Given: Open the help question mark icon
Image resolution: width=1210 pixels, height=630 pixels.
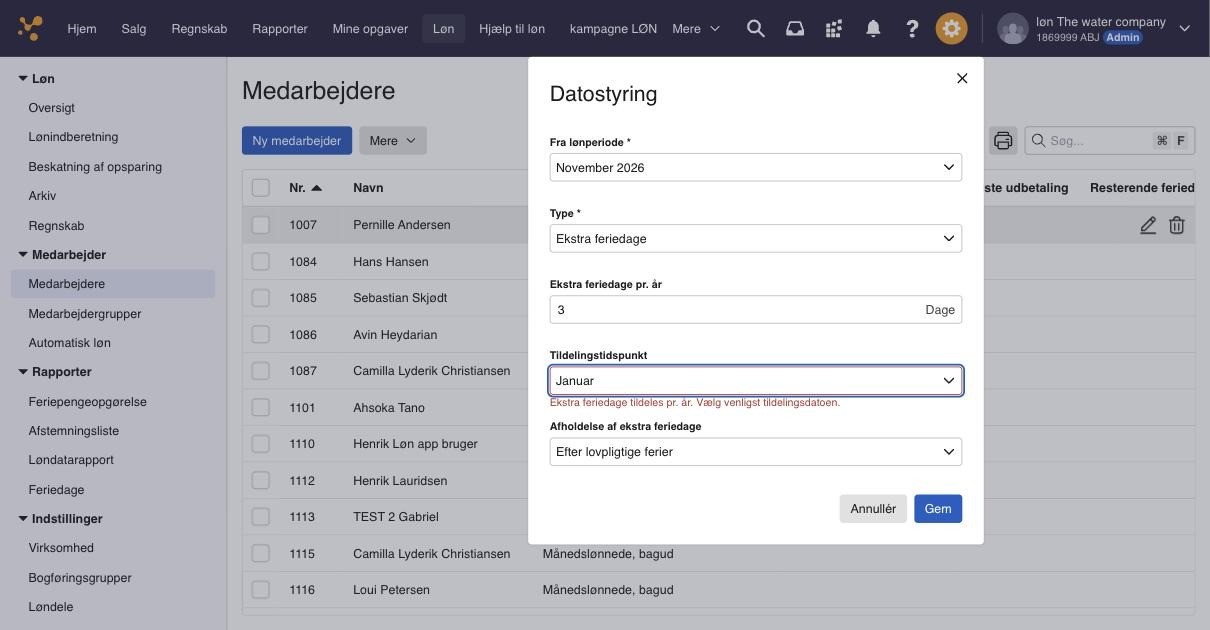Looking at the screenshot, I should click(912, 29).
